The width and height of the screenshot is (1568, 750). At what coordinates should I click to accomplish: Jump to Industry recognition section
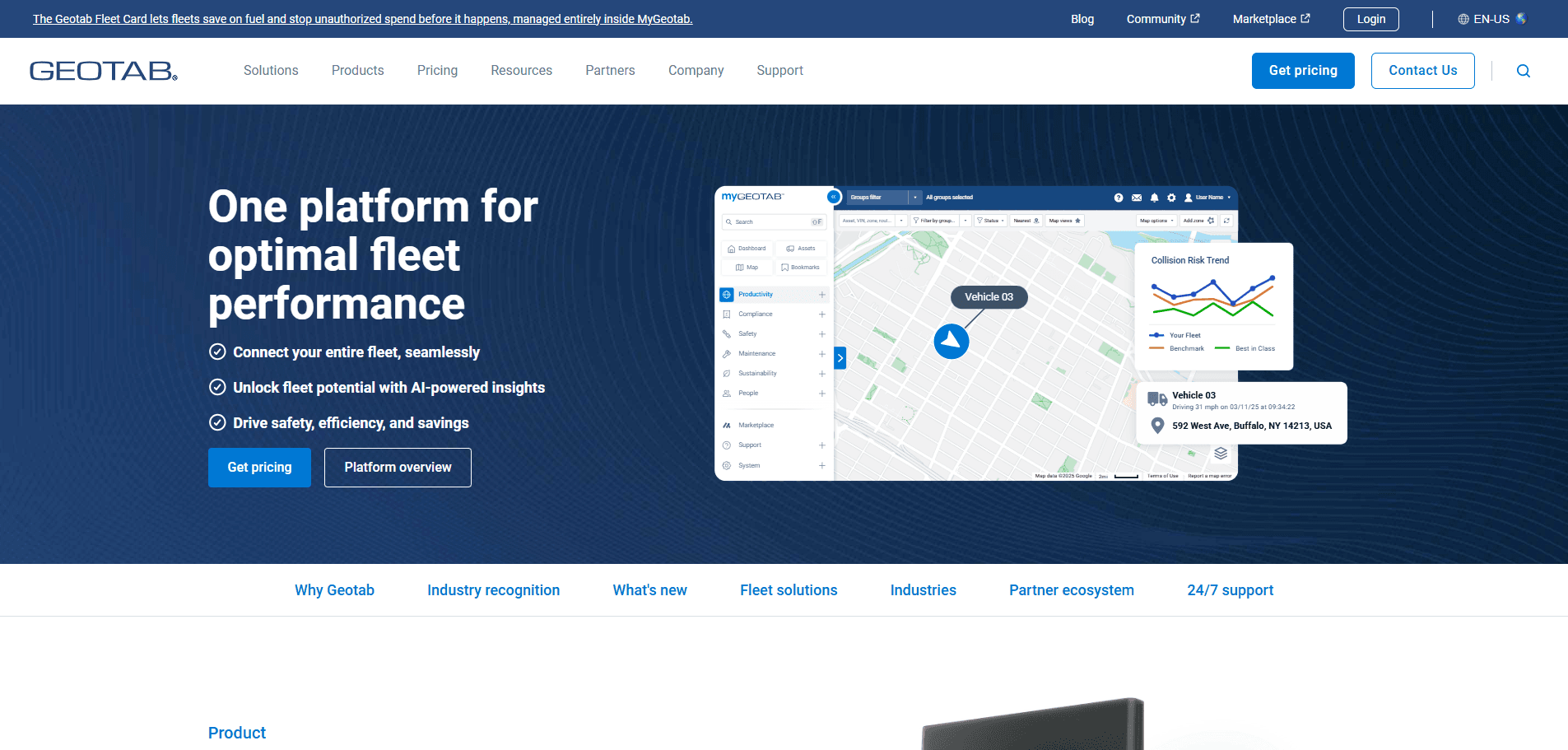(x=493, y=590)
